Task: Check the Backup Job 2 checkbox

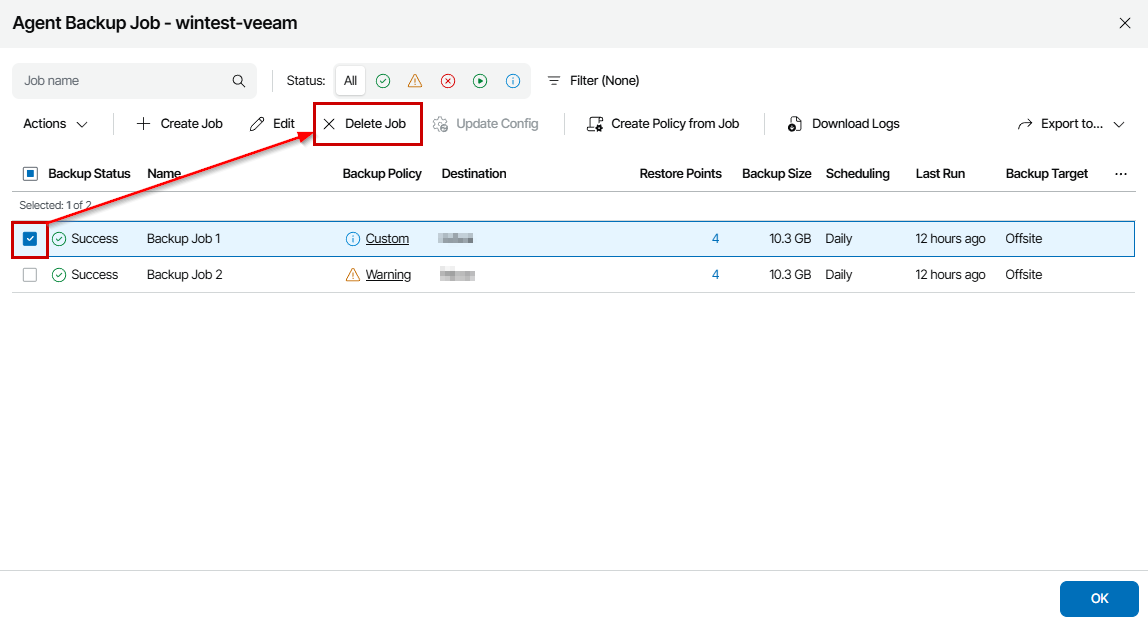Action: [30, 275]
